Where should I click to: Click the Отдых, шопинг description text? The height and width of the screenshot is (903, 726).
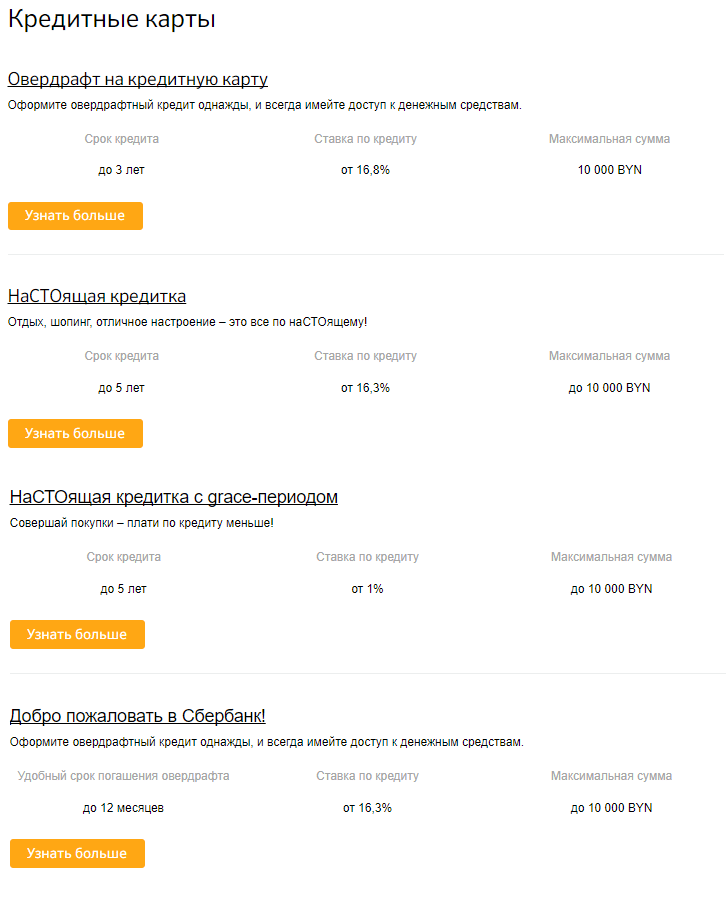[x=187, y=322]
